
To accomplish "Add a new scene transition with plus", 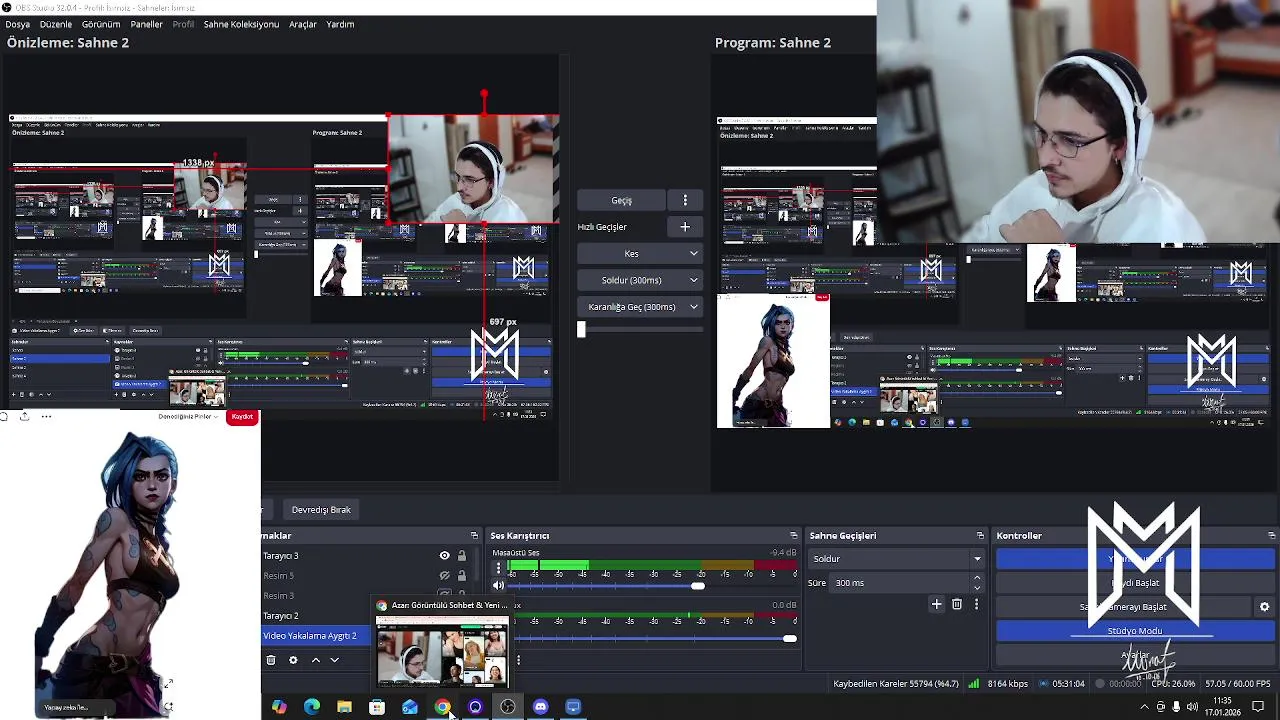I will (x=937, y=604).
